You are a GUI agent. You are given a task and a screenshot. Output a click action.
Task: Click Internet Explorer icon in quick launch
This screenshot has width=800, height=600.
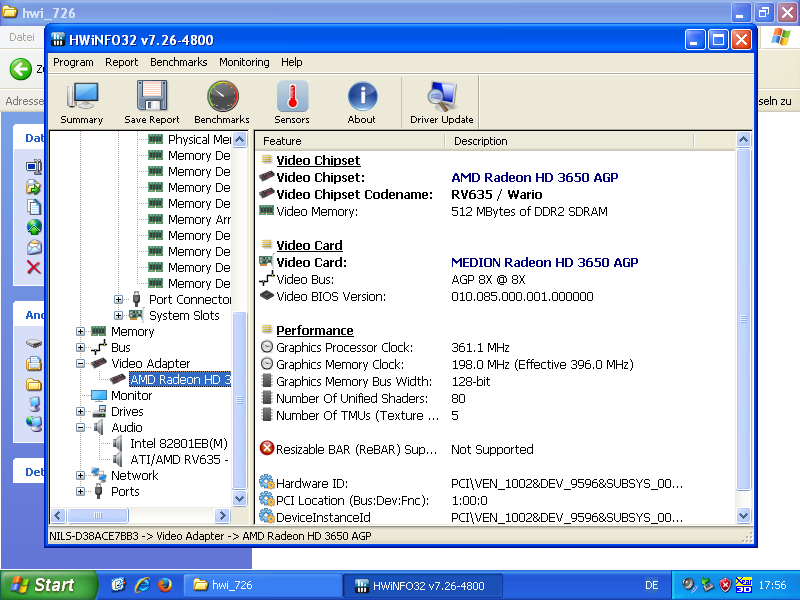tap(142, 585)
